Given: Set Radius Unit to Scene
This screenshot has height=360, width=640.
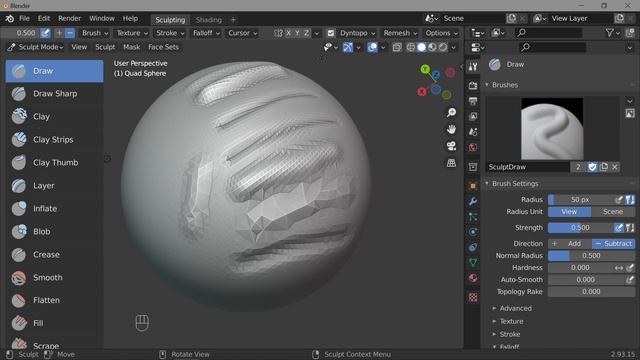Looking at the screenshot, I should [613, 212].
